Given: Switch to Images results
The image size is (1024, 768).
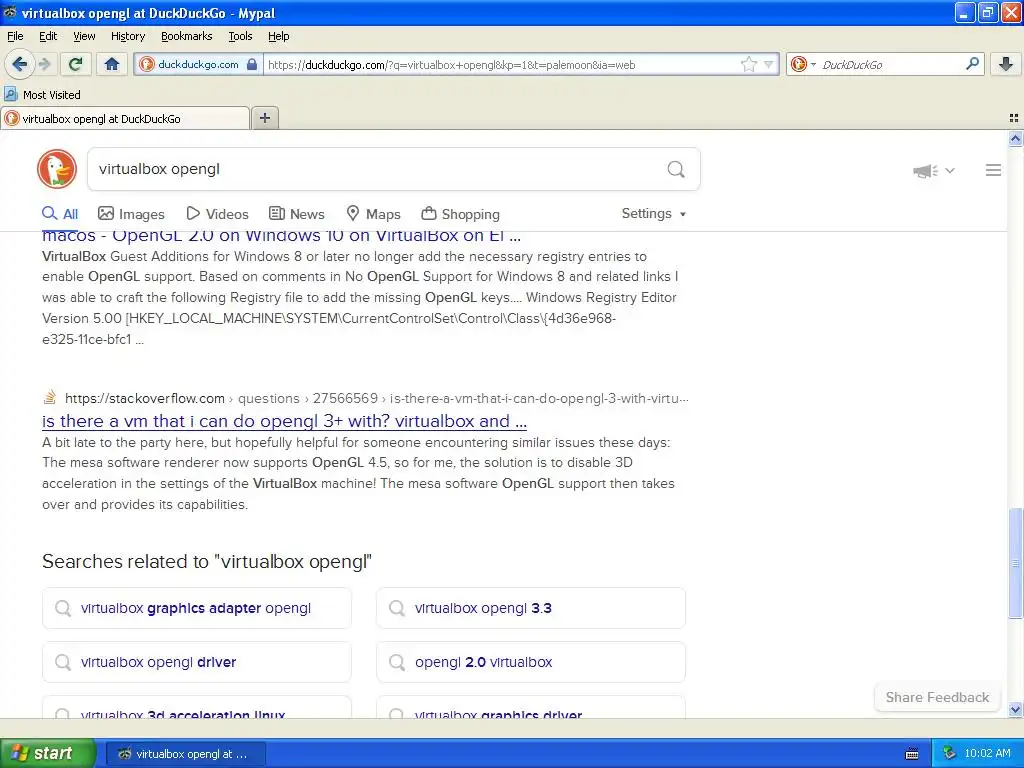Looking at the screenshot, I should point(131,214).
